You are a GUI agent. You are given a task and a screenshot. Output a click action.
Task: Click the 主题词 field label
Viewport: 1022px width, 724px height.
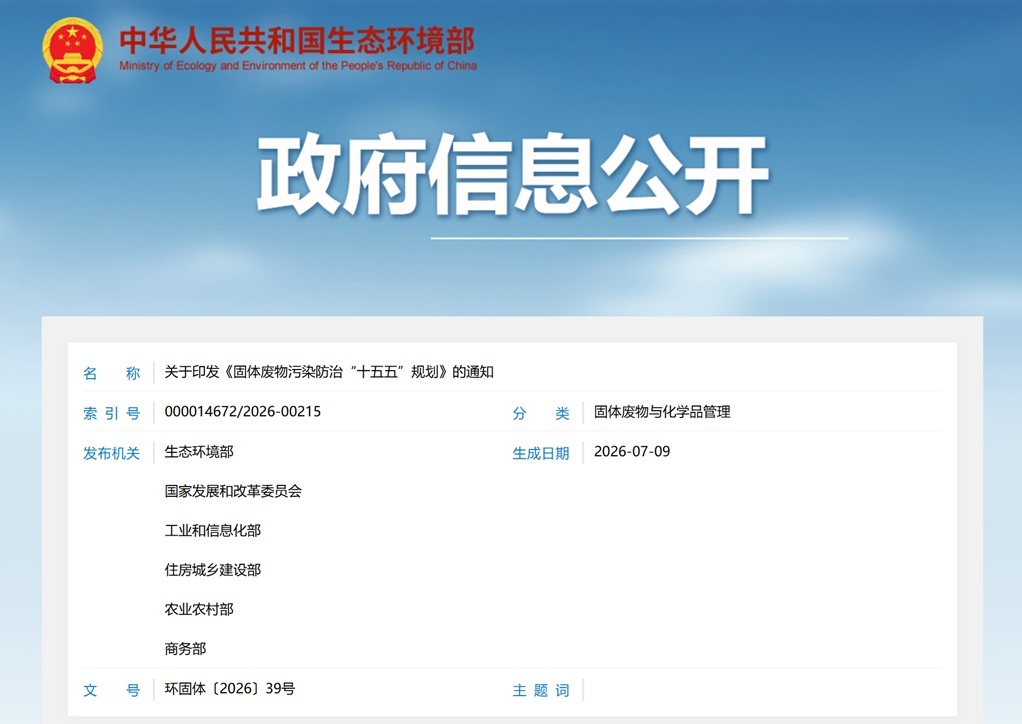[541, 690]
